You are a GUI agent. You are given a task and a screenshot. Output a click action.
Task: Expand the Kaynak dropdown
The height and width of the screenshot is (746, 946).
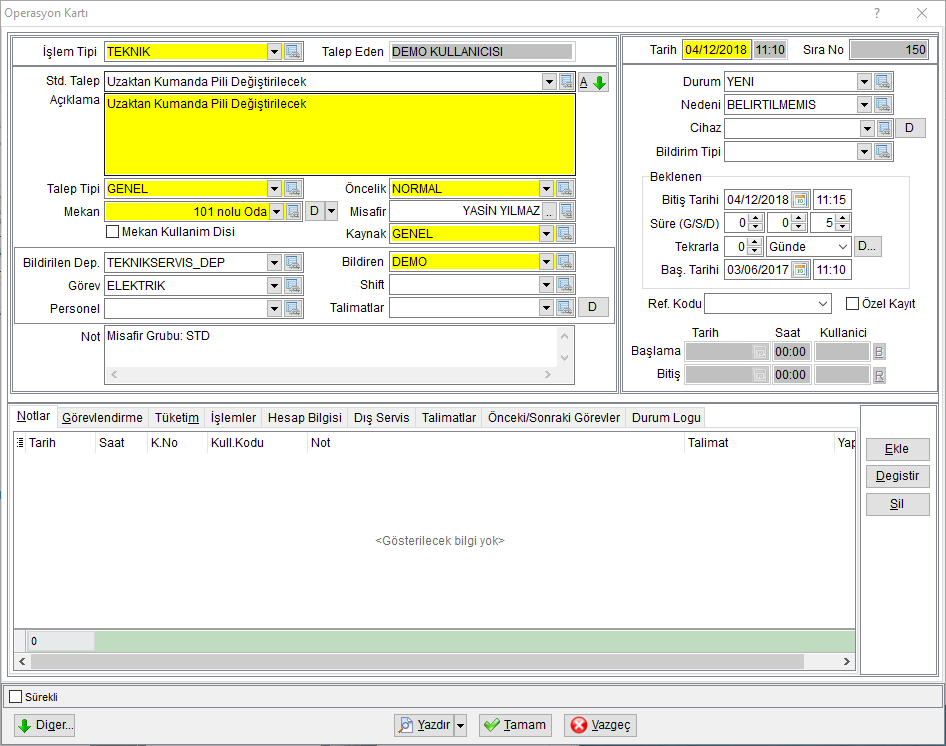tap(547, 234)
